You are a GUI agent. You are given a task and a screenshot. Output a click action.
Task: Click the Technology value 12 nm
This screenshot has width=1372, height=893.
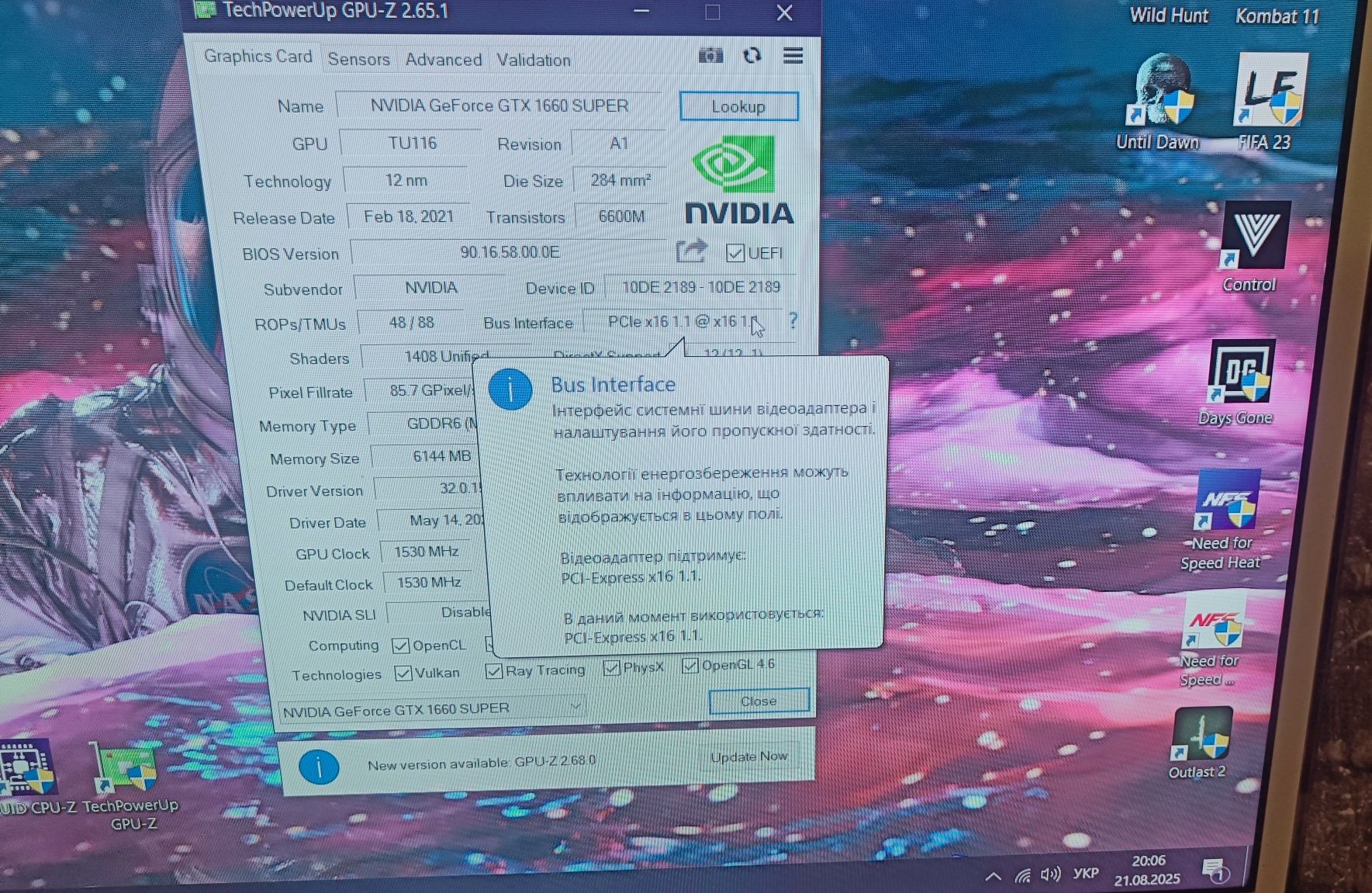click(406, 180)
